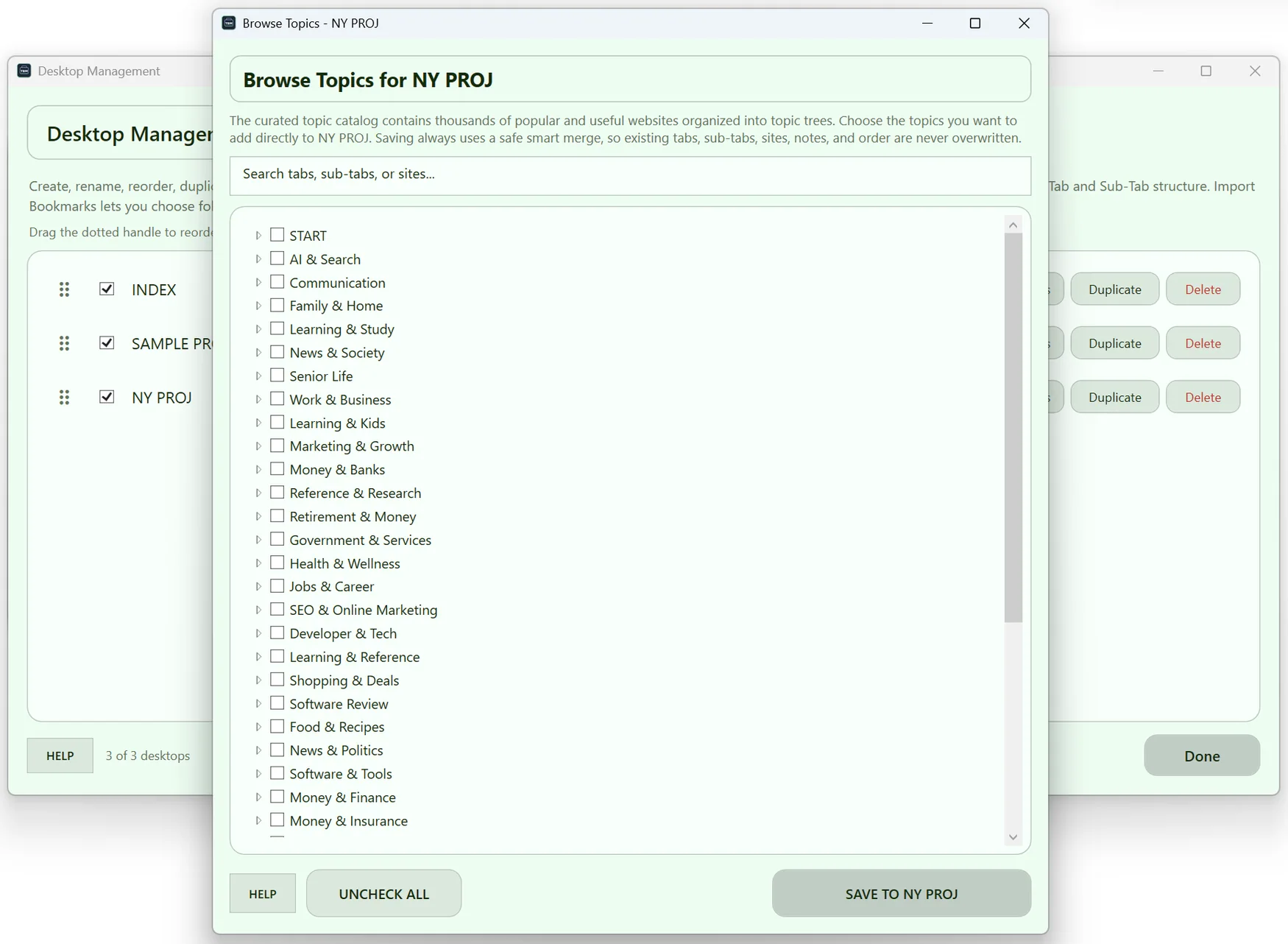Viewport: 1288px width, 944px height.
Task: Click Retirement & Money label
Action: tap(353, 516)
